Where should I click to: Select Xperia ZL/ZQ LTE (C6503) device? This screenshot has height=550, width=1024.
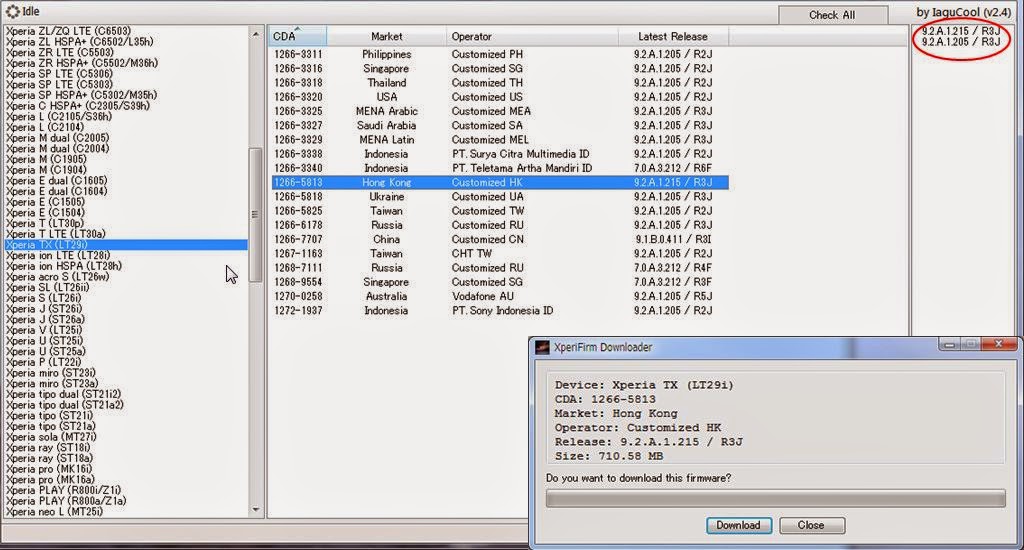(x=69, y=31)
